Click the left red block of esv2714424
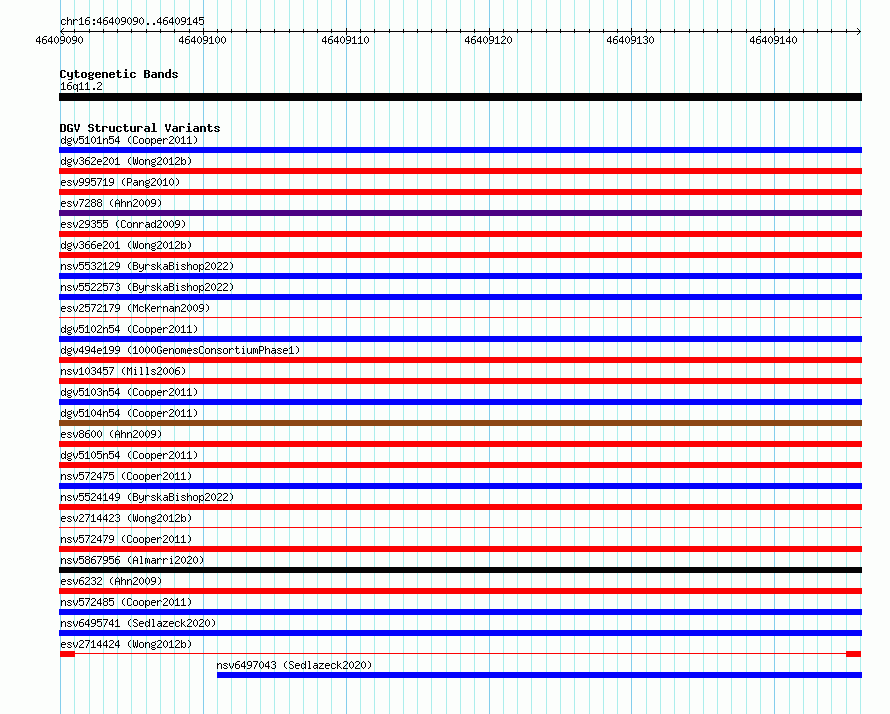This screenshot has width=890, height=714. tap(68, 654)
